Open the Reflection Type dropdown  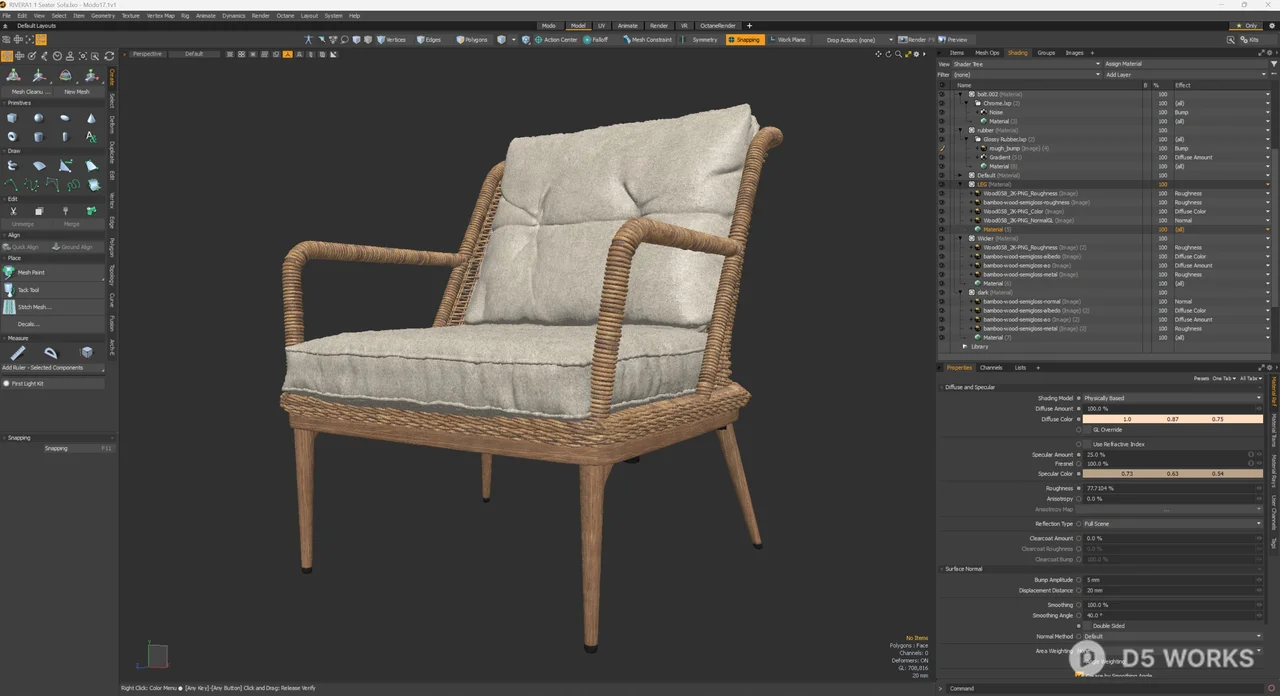click(x=1172, y=524)
